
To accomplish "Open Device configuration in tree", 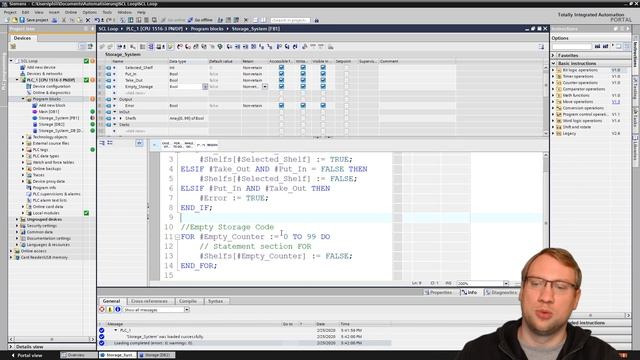I will pos(51,86).
